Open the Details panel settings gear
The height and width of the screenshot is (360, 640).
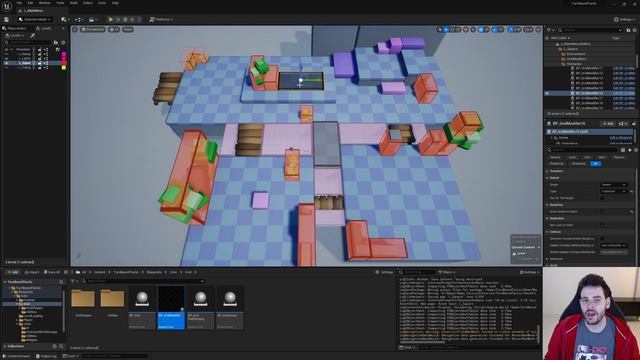[x=635, y=150]
